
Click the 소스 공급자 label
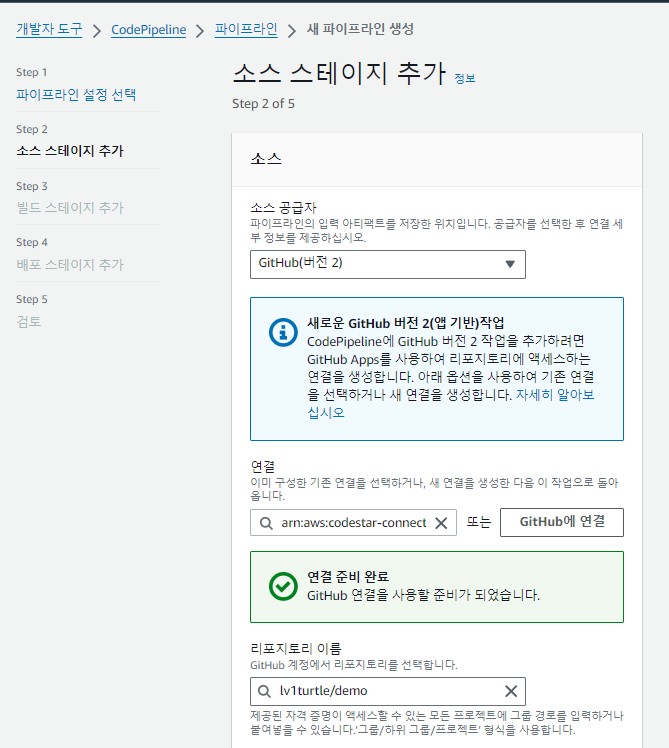pos(283,208)
